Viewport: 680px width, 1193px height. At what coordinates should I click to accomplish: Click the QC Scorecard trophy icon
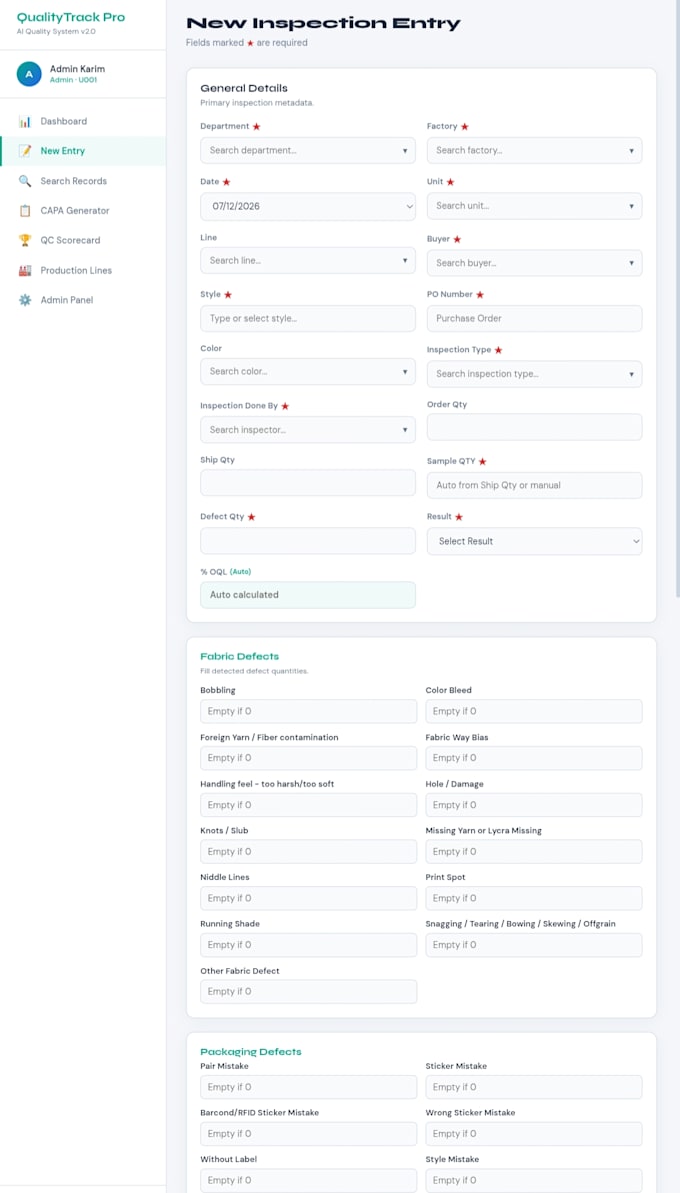coord(25,240)
